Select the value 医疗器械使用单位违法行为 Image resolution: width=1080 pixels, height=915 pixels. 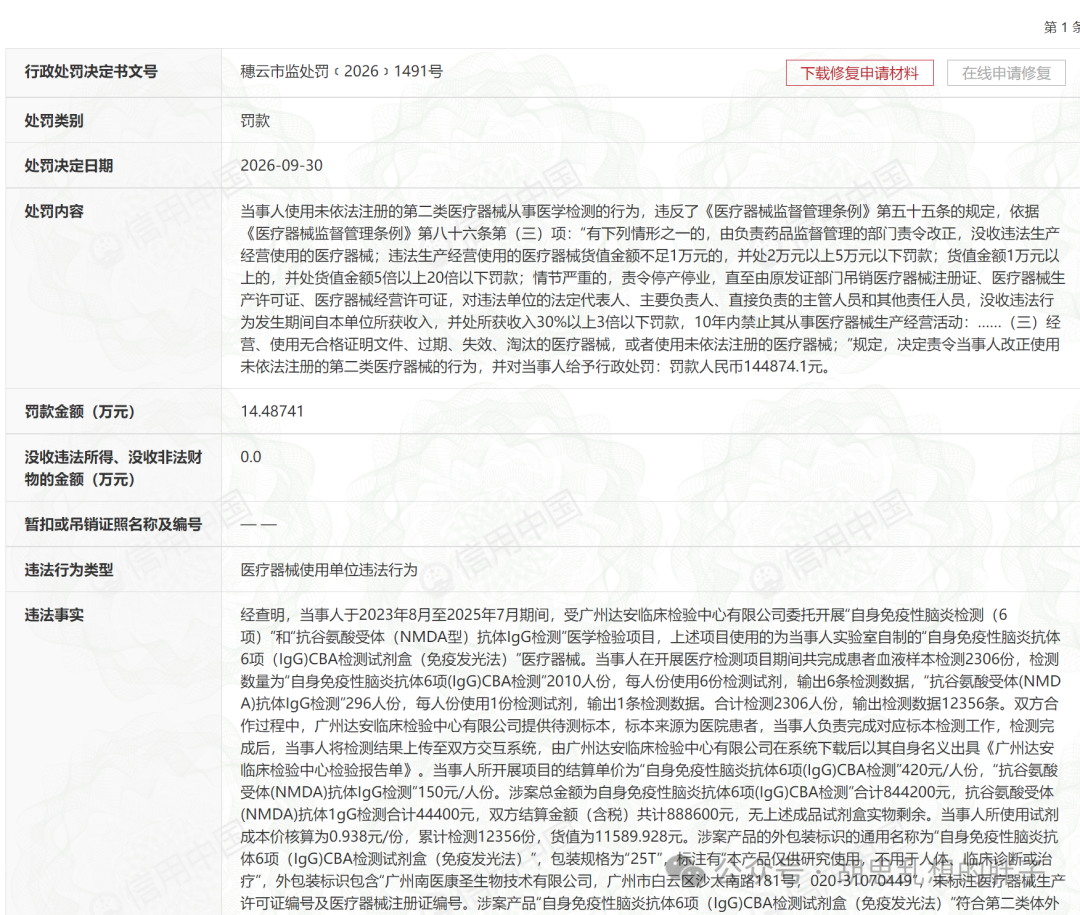pyautogui.click(x=329, y=570)
